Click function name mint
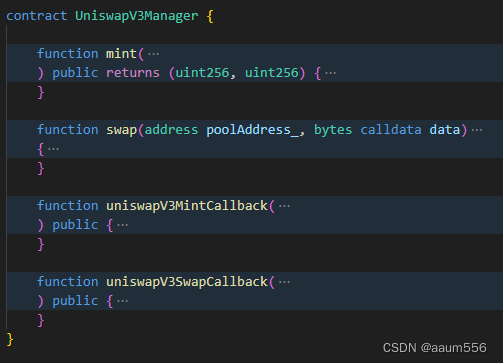503x363 pixels. (121, 54)
